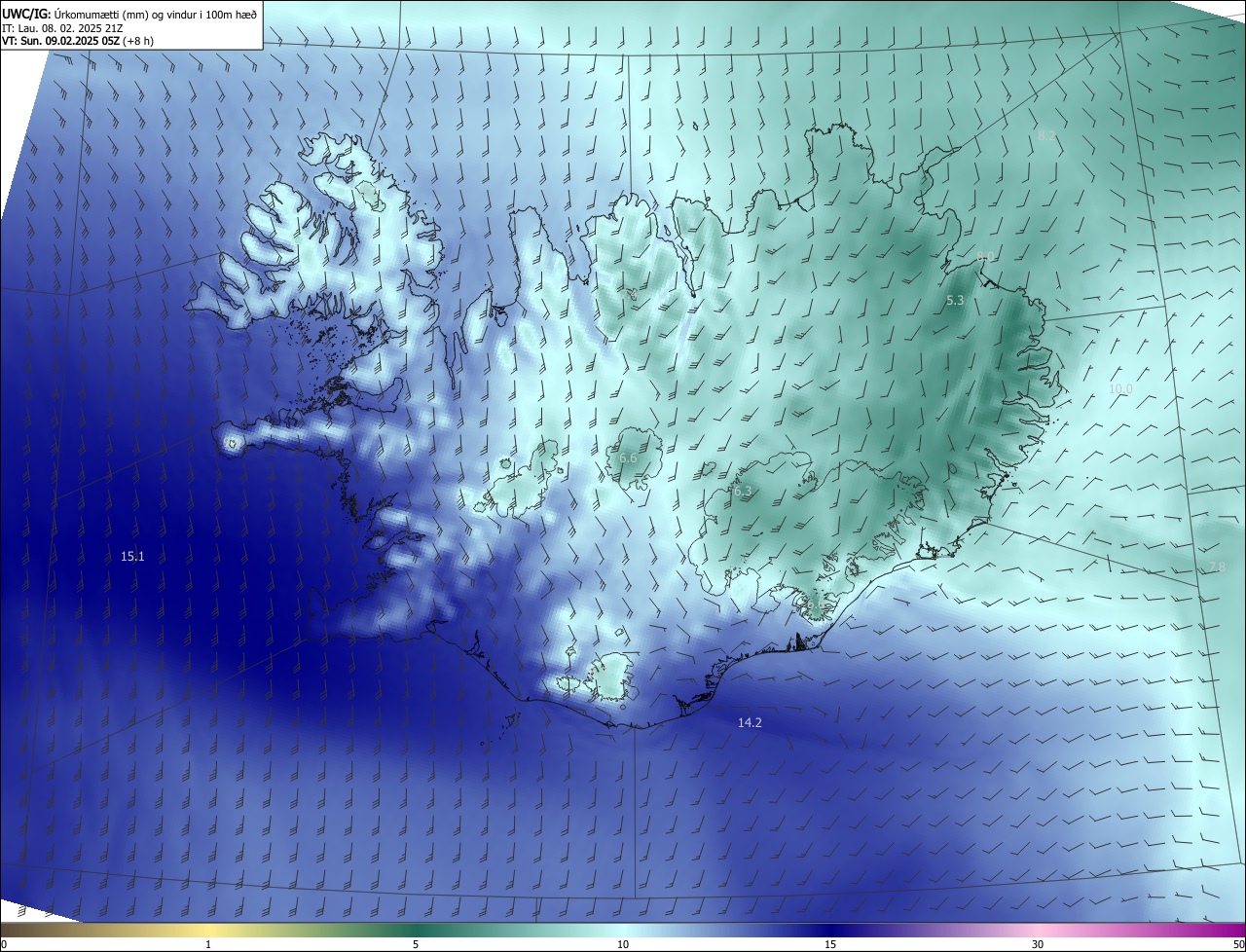Click the 5.3 value label in east Iceland
The height and width of the screenshot is (952, 1246).
pos(955,301)
